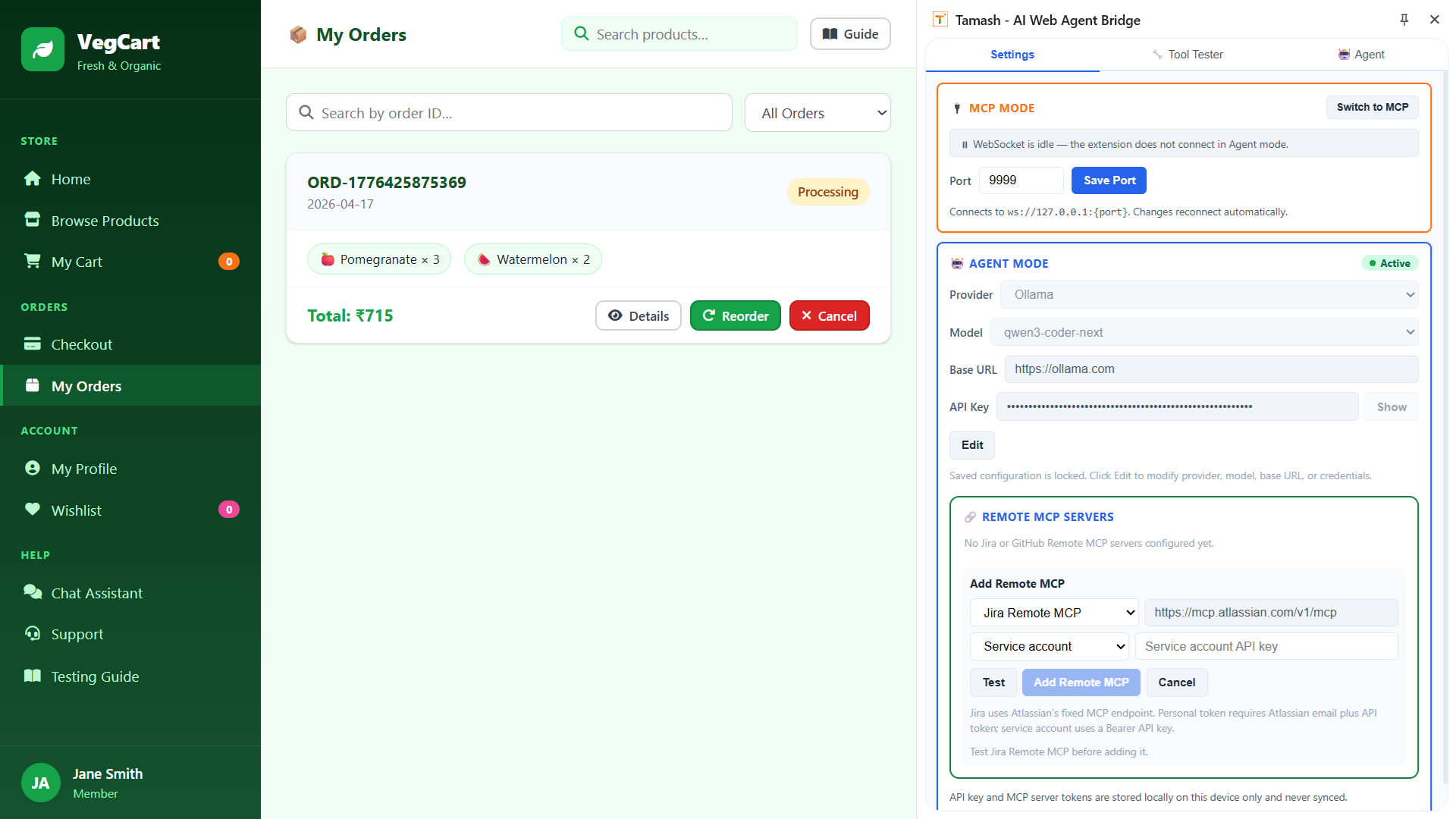Open the Service account type dropdown

click(x=1049, y=647)
